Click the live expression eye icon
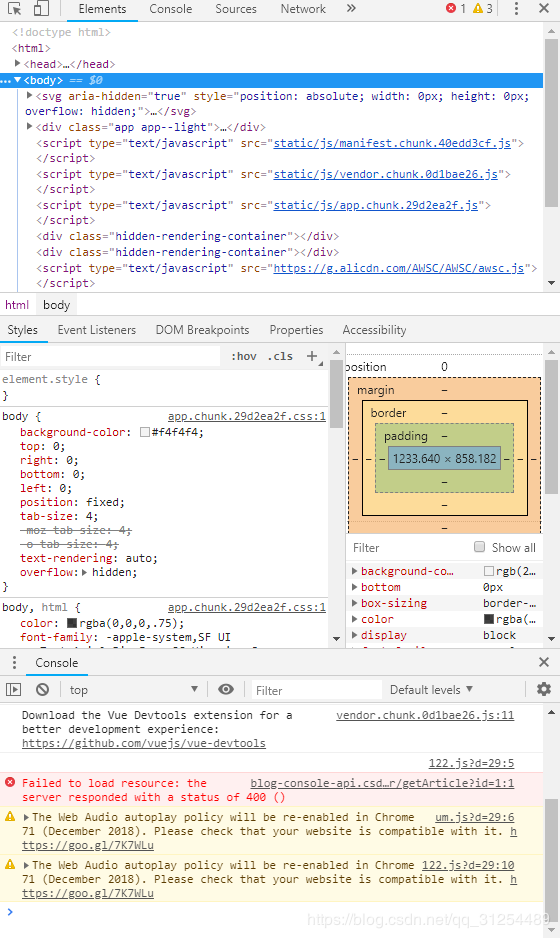This screenshot has height=938, width=560. click(x=226, y=689)
